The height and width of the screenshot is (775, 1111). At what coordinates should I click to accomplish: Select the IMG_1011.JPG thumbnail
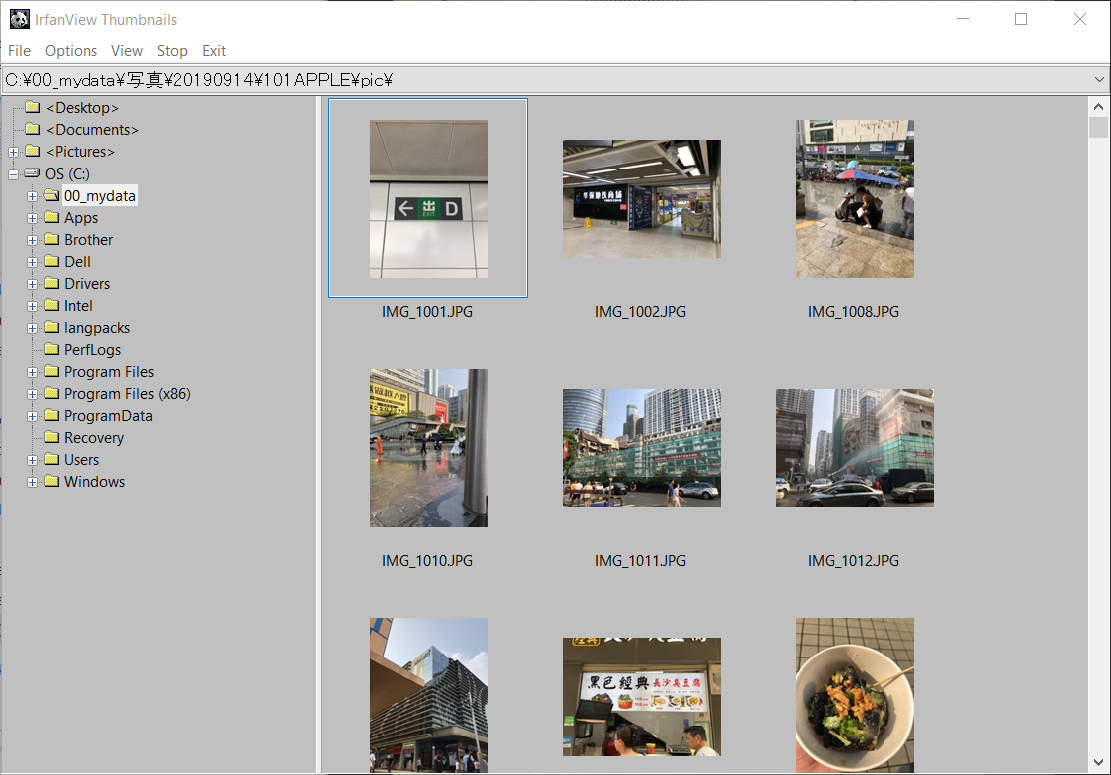(x=642, y=448)
